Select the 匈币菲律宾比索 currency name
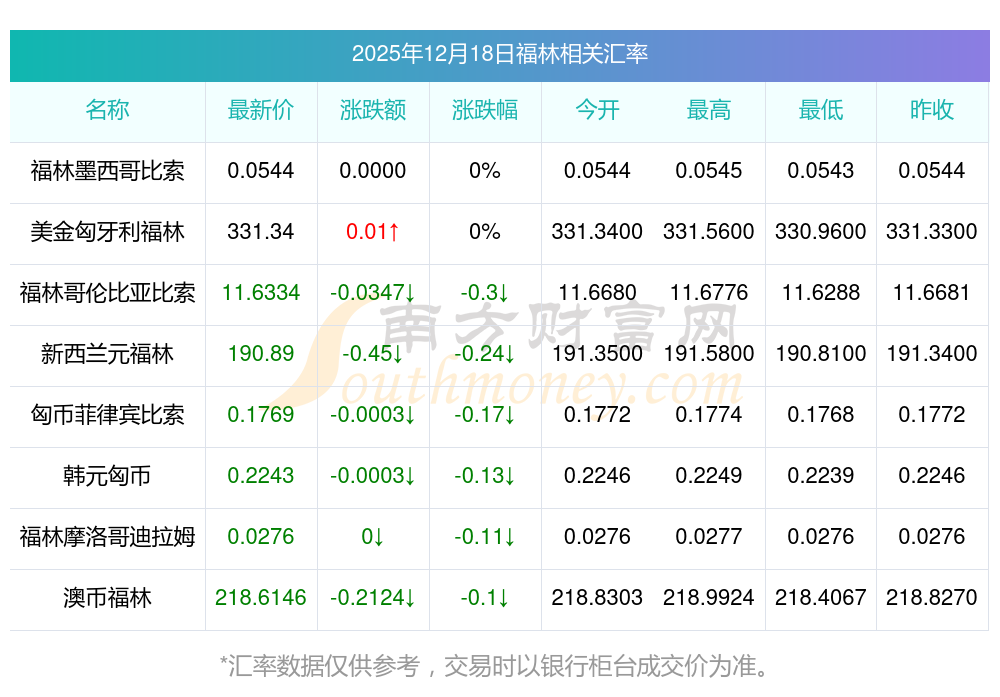 click(x=107, y=415)
